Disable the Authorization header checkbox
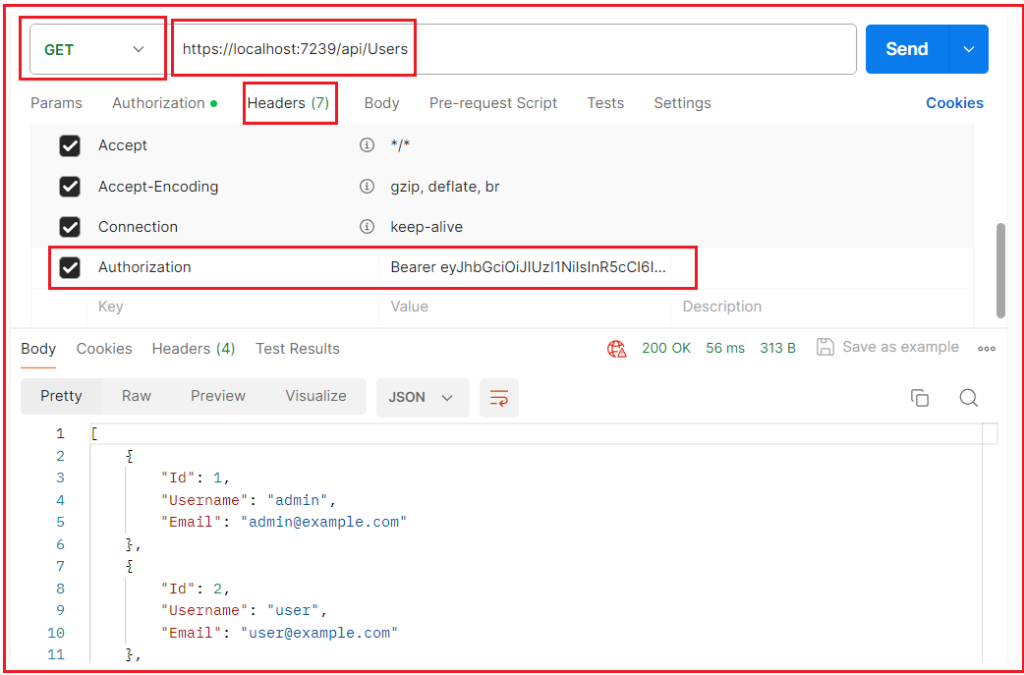1024x675 pixels. point(69,268)
